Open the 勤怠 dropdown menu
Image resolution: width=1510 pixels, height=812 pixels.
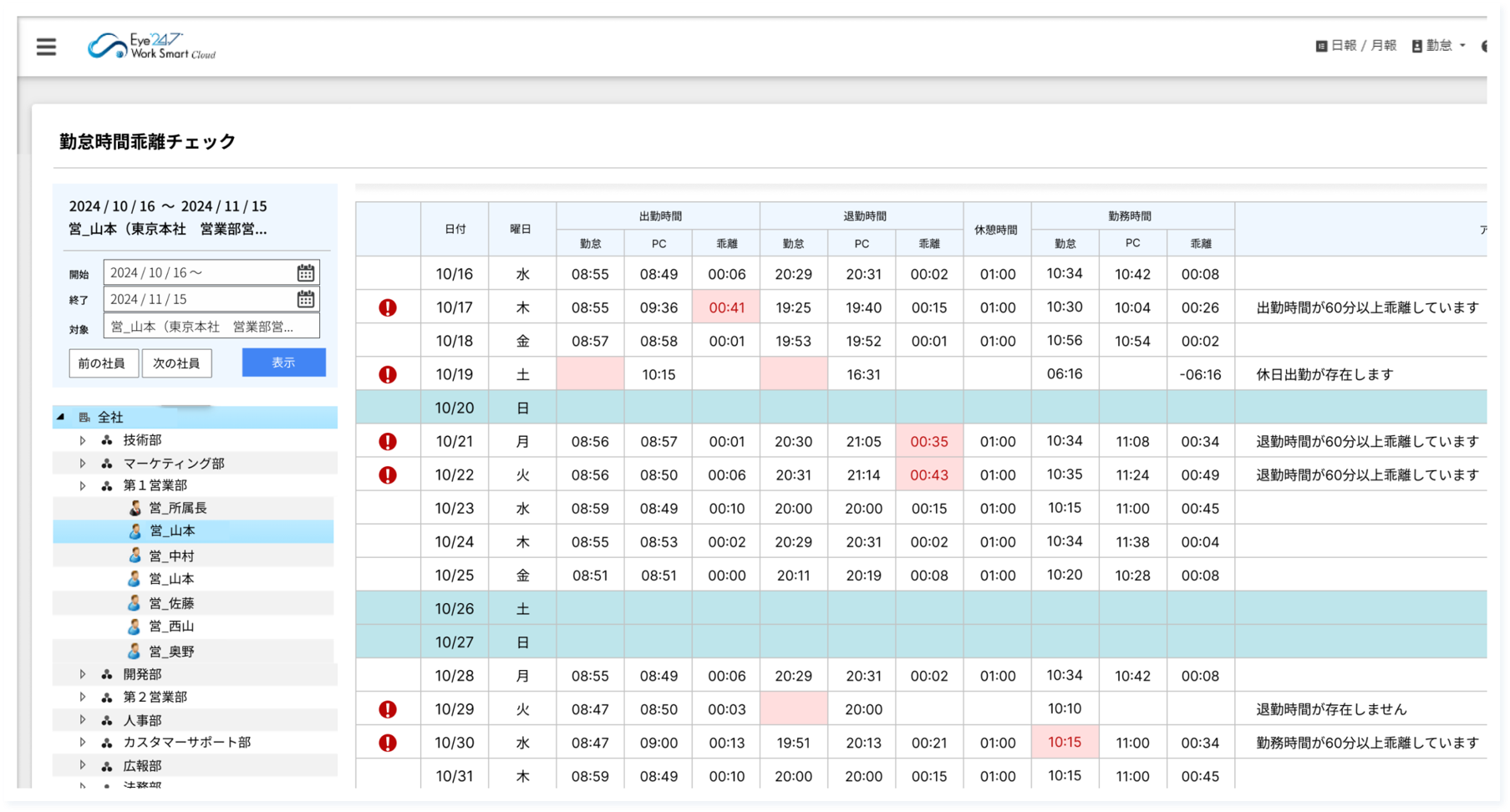click(x=1439, y=46)
